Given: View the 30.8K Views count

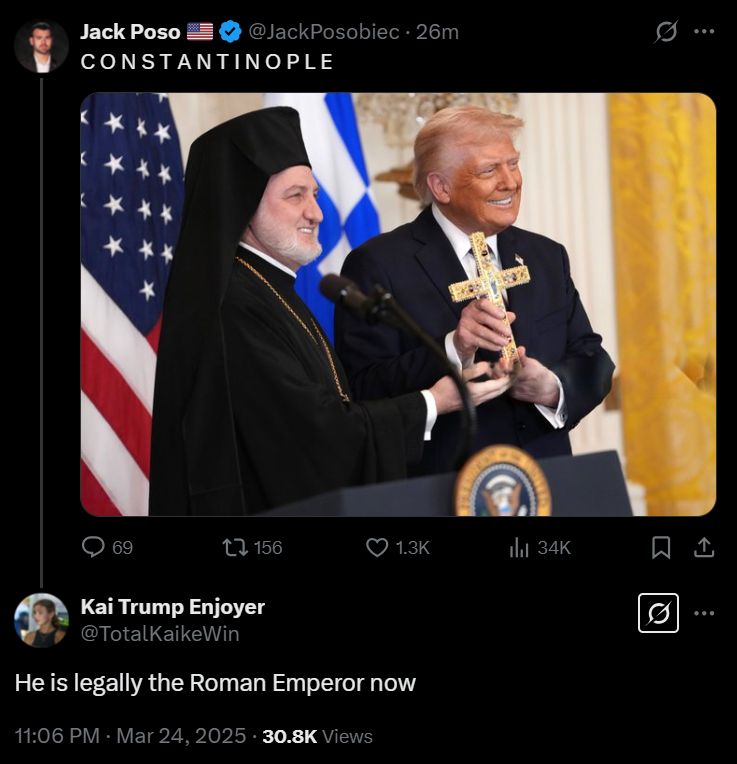Looking at the screenshot, I should click(318, 736).
